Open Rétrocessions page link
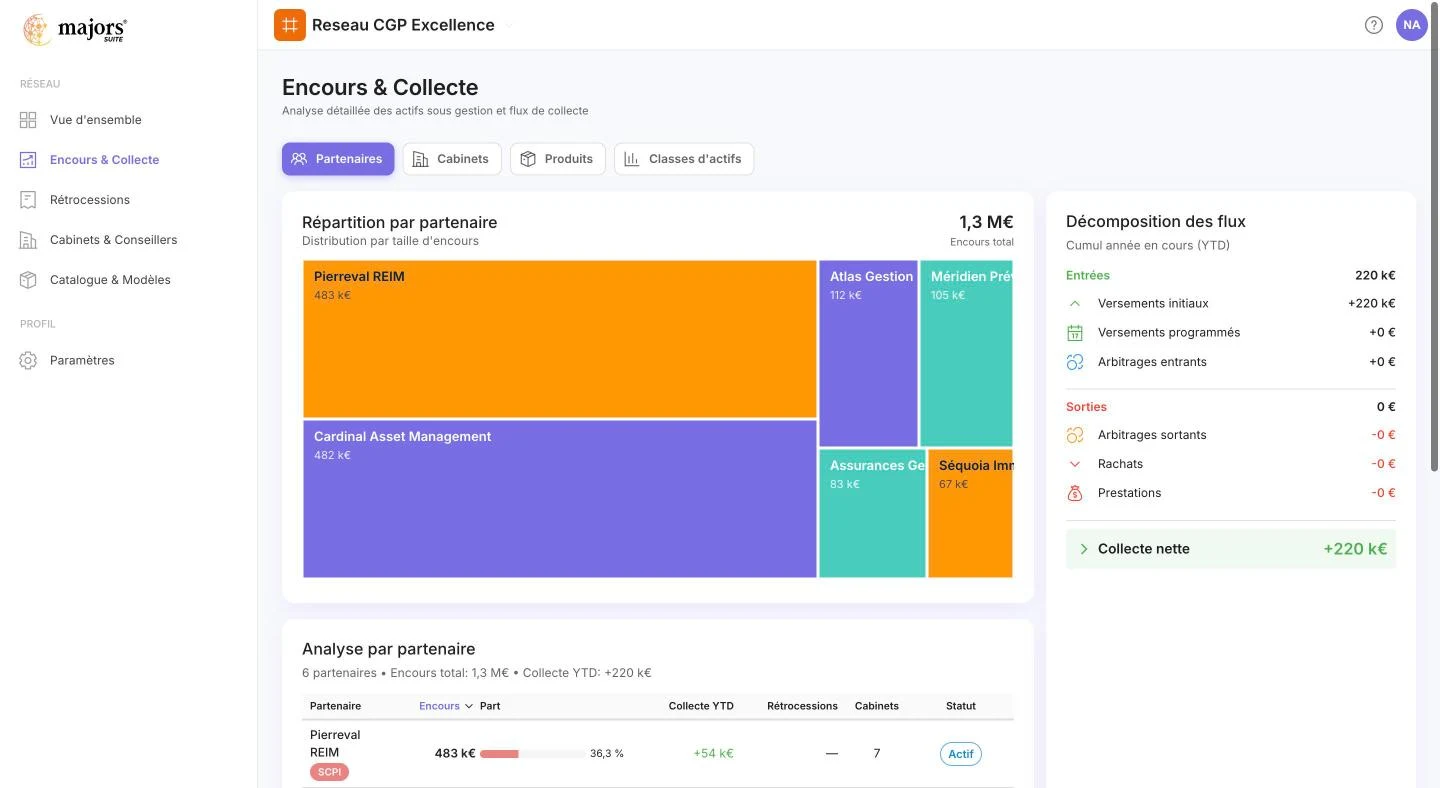This screenshot has width=1440, height=788. tap(90, 200)
